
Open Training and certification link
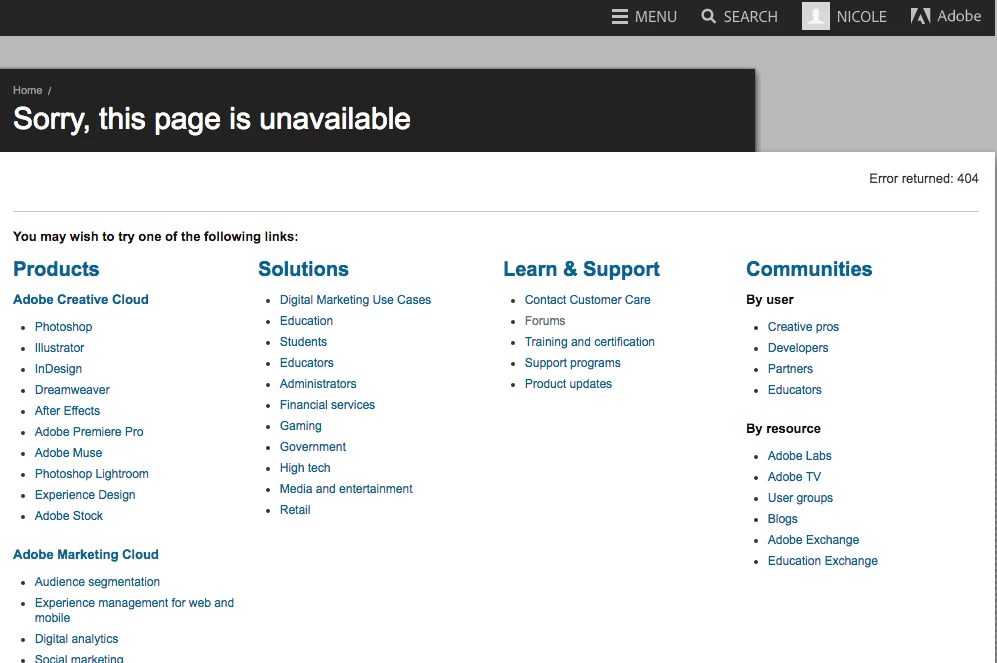pyautogui.click(x=589, y=341)
